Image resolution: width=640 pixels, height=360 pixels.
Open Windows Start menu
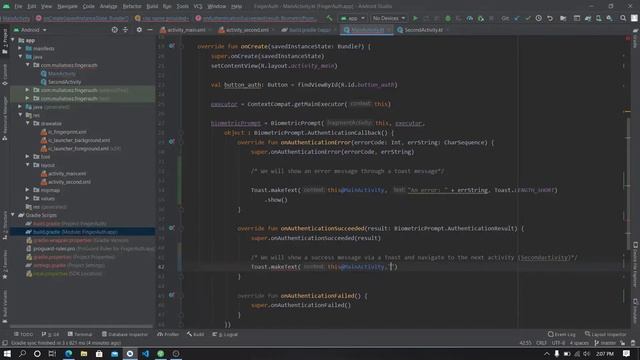click(x=7, y=353)
